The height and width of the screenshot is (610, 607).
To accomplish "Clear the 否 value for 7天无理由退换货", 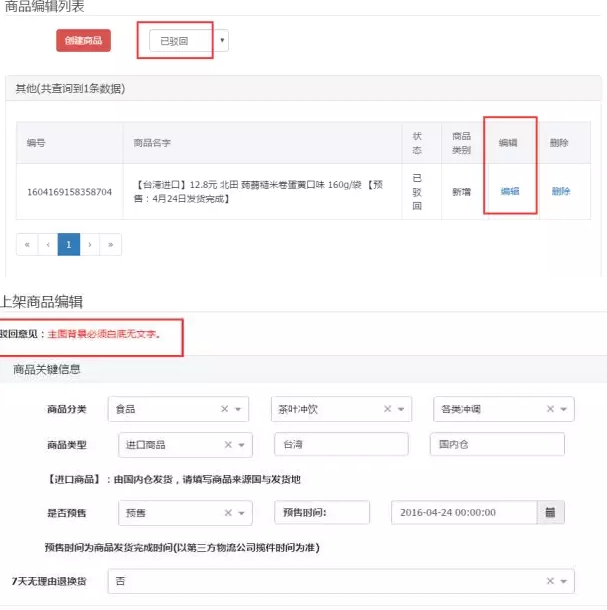I will click(550, 581).
